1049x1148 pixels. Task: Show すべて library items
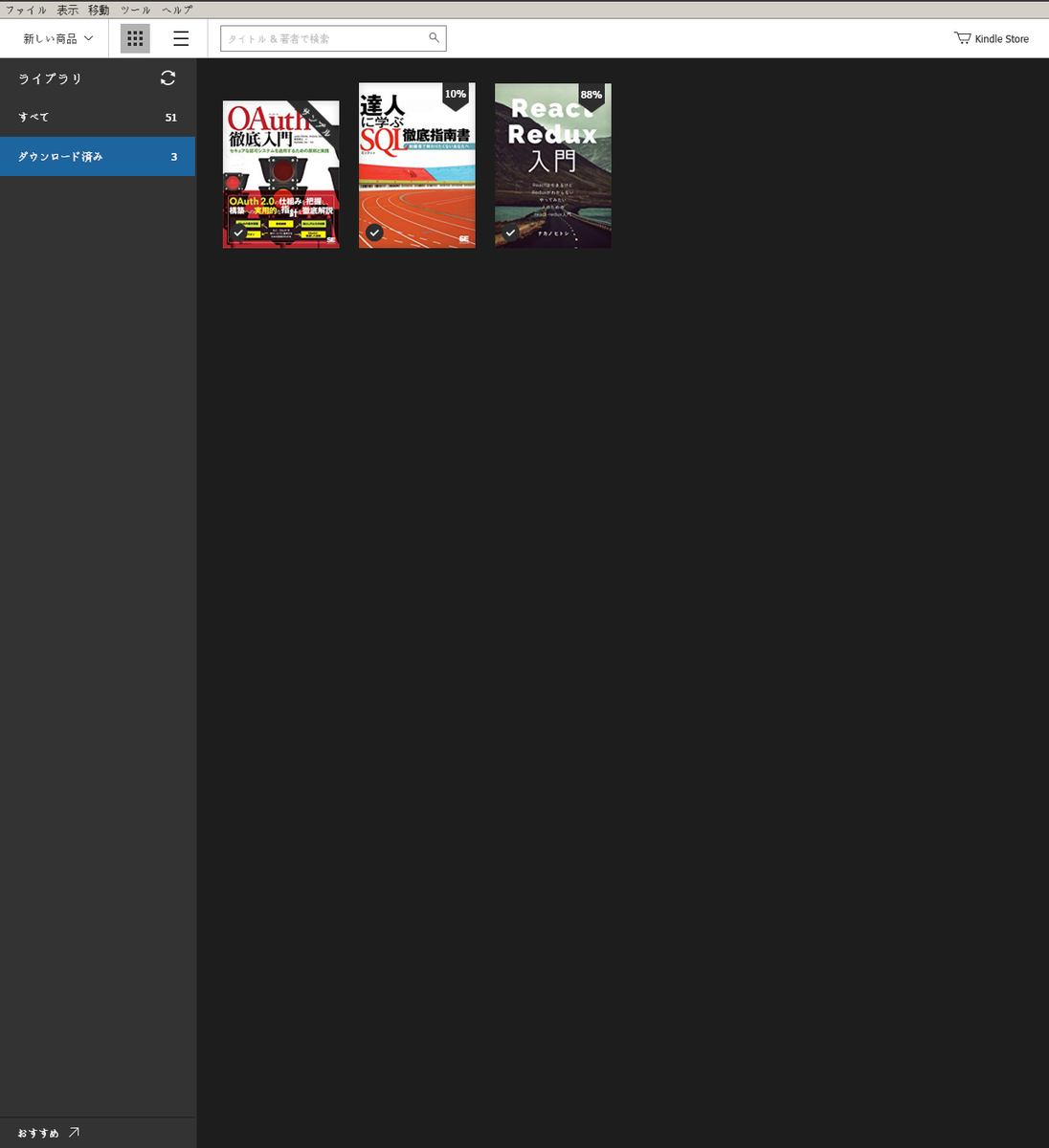(x=98, y=117)
